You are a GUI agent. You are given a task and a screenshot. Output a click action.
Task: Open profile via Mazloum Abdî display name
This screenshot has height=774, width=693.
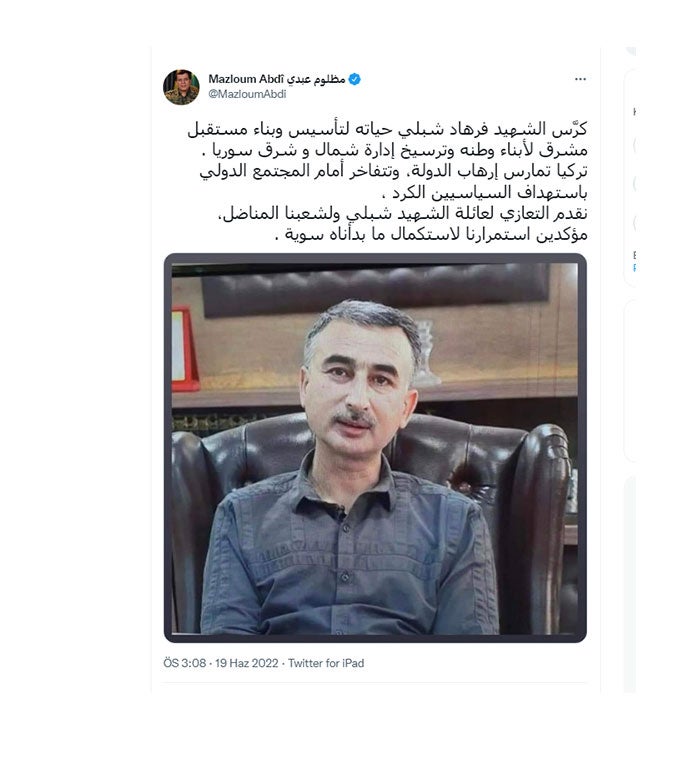coord(240,79)
